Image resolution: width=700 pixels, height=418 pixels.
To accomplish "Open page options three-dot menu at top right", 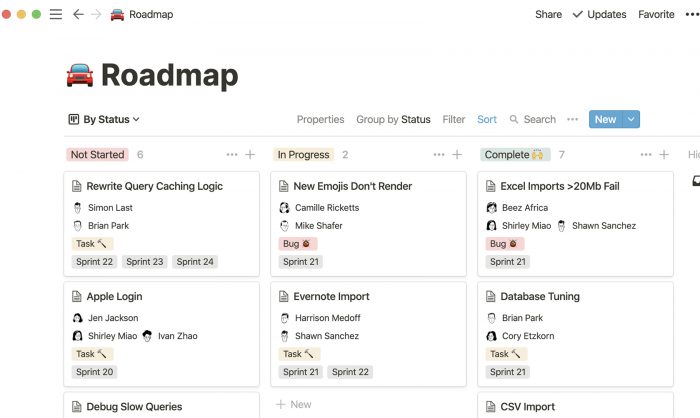I will click(692, 14).
